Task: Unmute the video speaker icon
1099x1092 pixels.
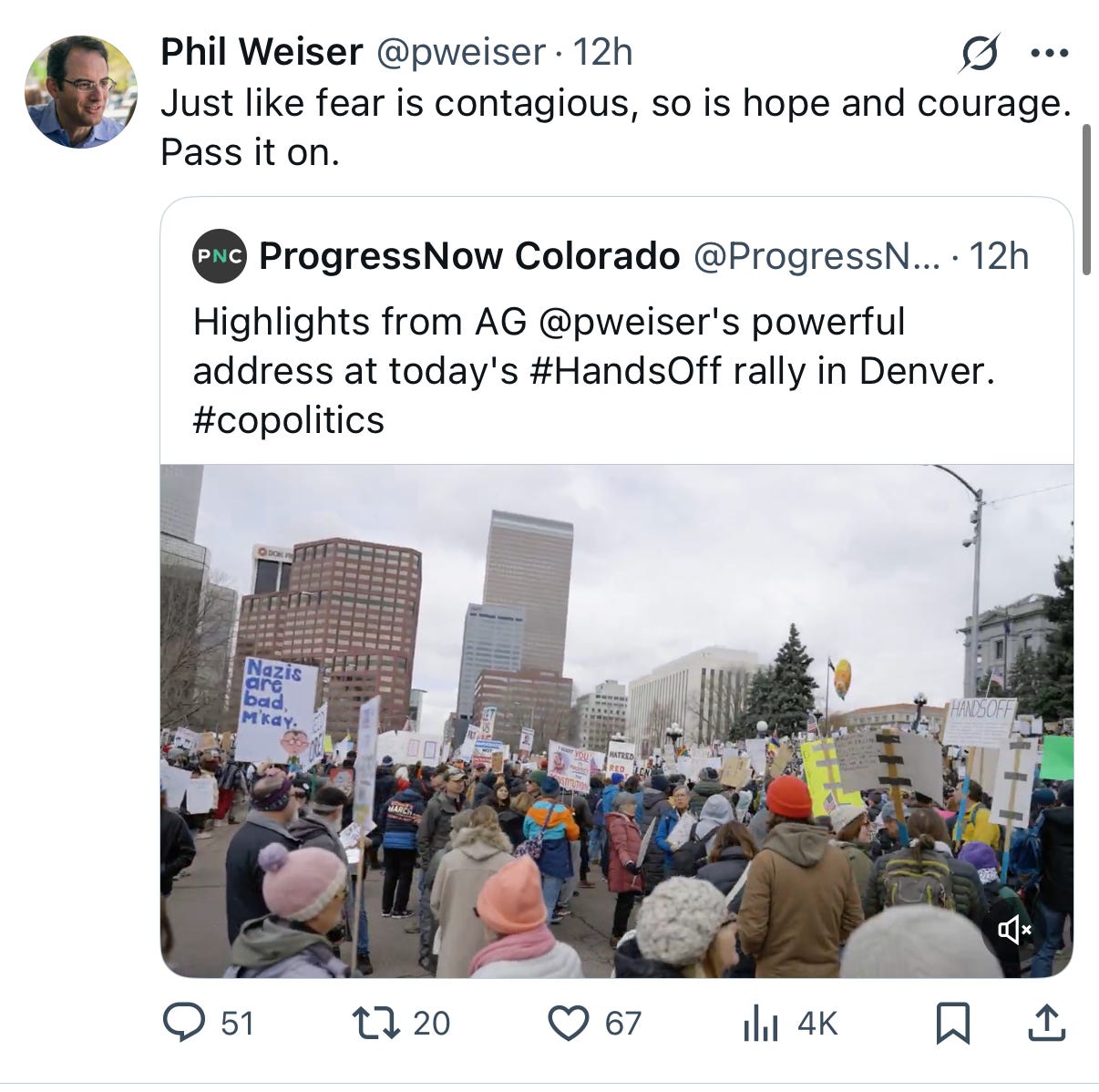Action: point(1014,930)
